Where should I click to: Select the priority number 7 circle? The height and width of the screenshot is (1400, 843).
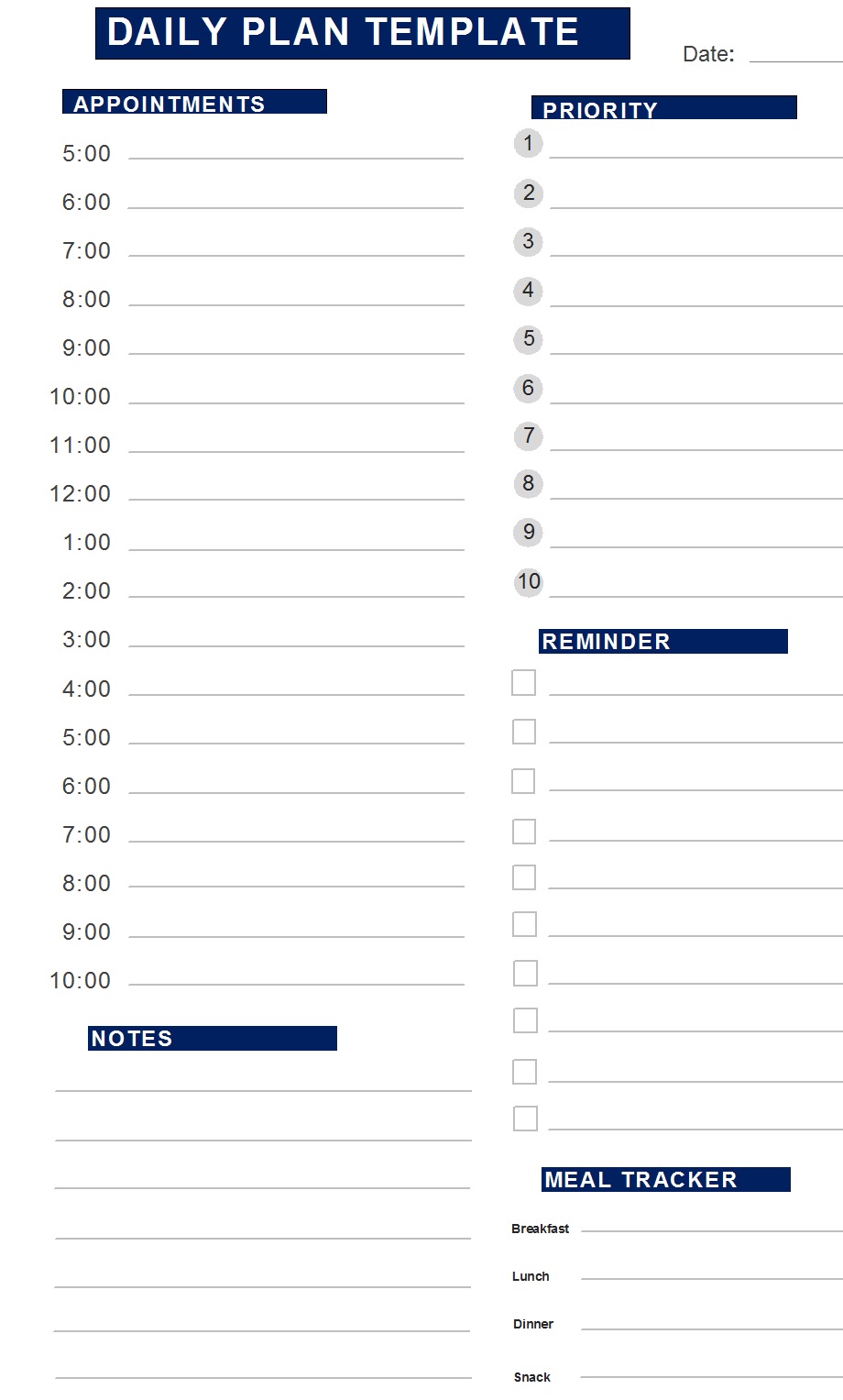[x=528, y=435]
